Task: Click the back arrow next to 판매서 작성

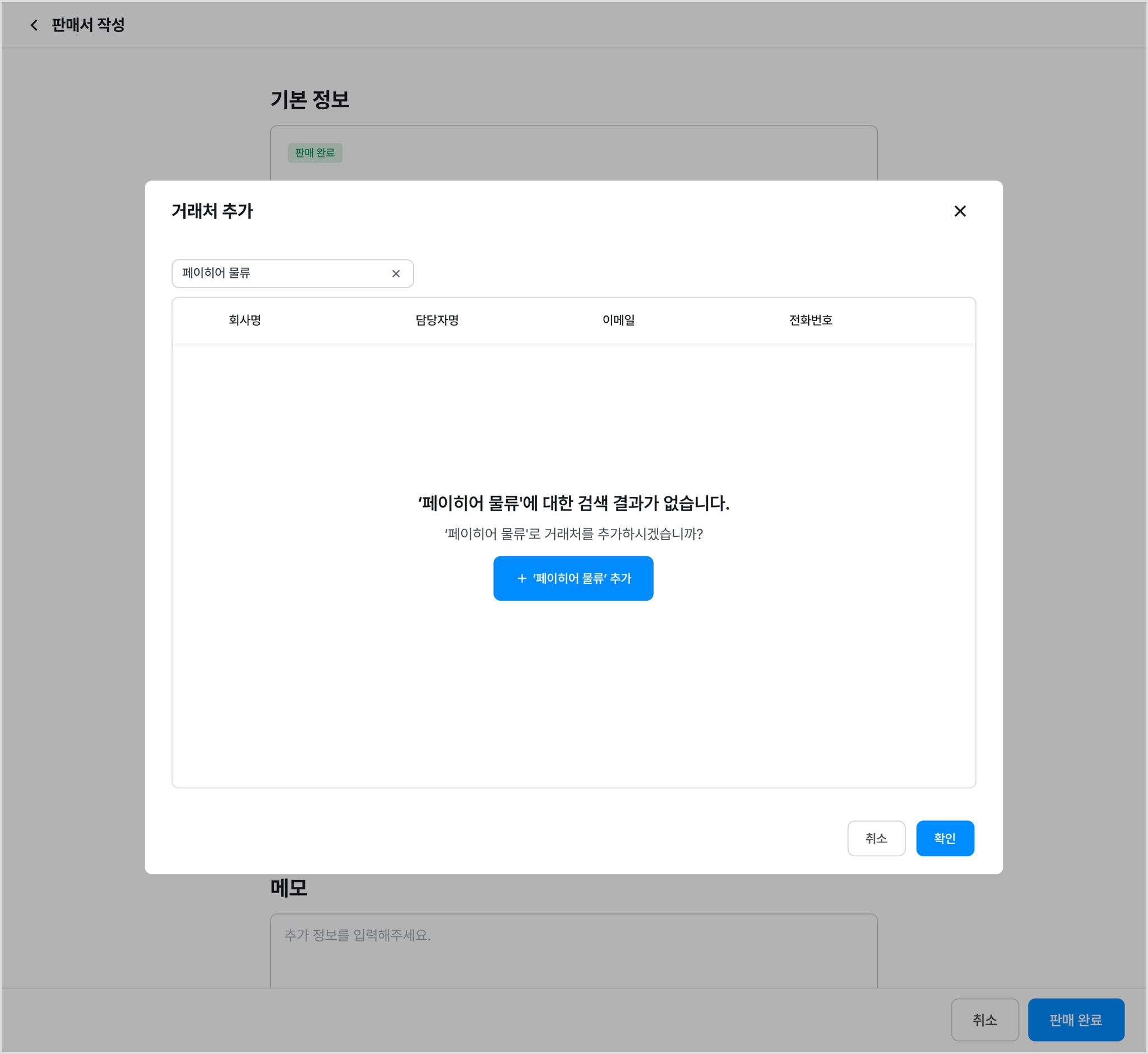Action: coord(34,25)
